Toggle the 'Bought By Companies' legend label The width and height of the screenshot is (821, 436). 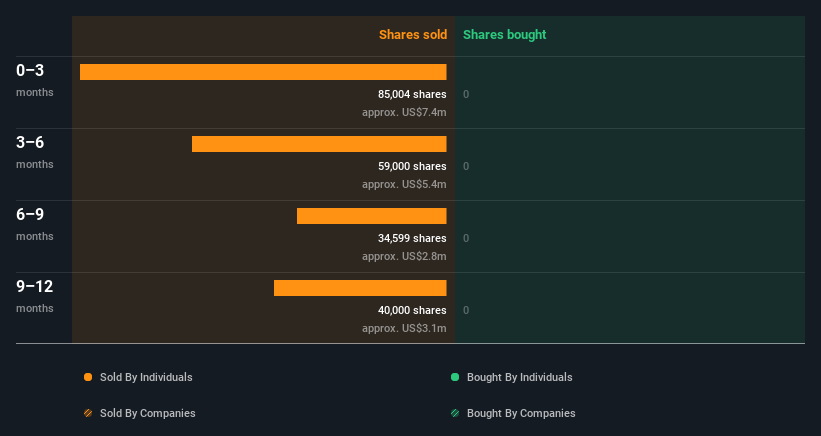click(521, 413)
